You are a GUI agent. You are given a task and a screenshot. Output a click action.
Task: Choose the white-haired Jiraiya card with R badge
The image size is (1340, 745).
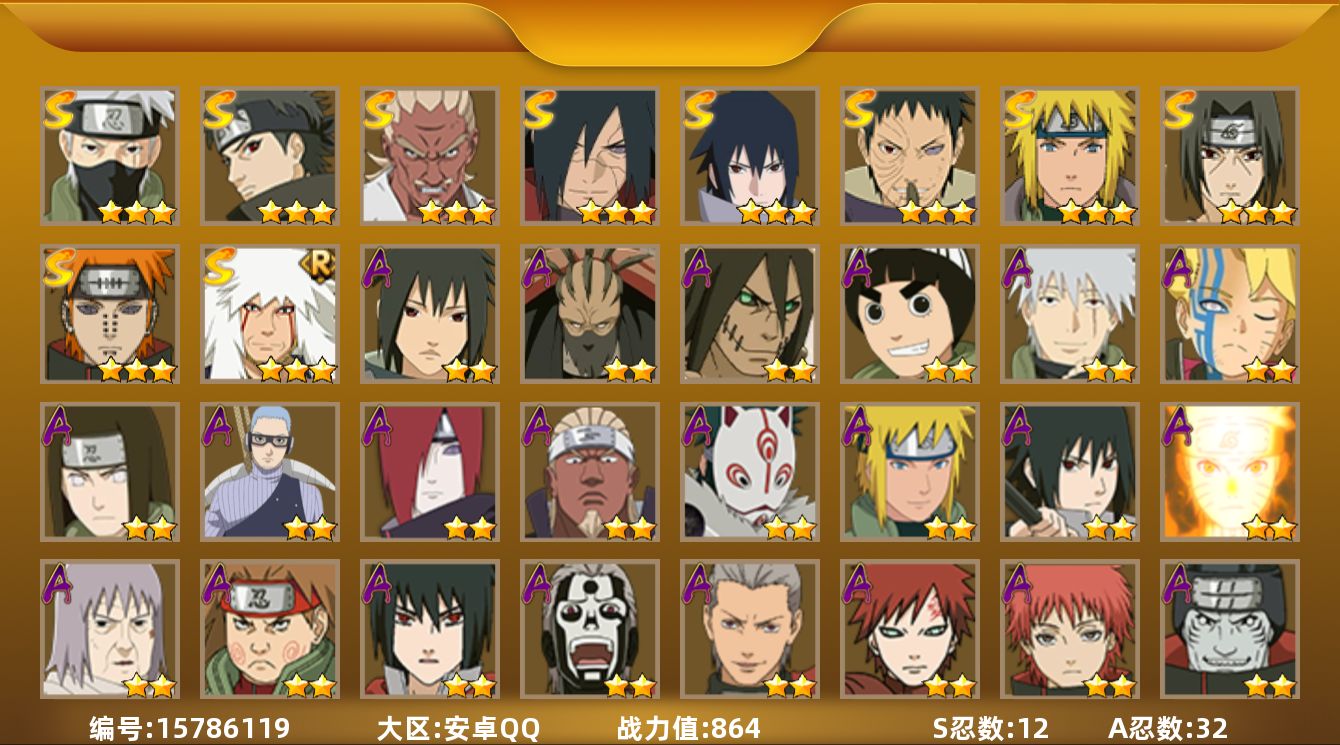coord(270,314)
